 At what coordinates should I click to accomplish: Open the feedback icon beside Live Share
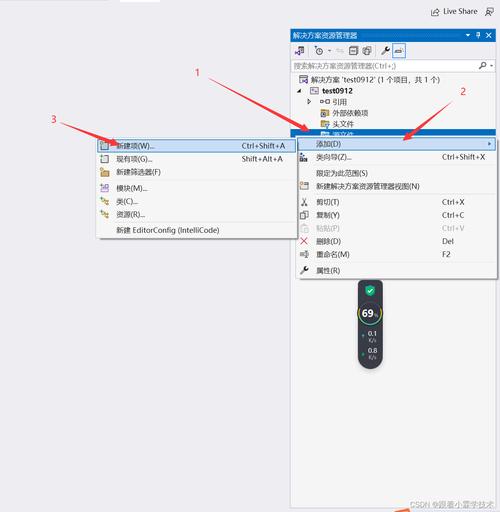(x=489, y=12)
